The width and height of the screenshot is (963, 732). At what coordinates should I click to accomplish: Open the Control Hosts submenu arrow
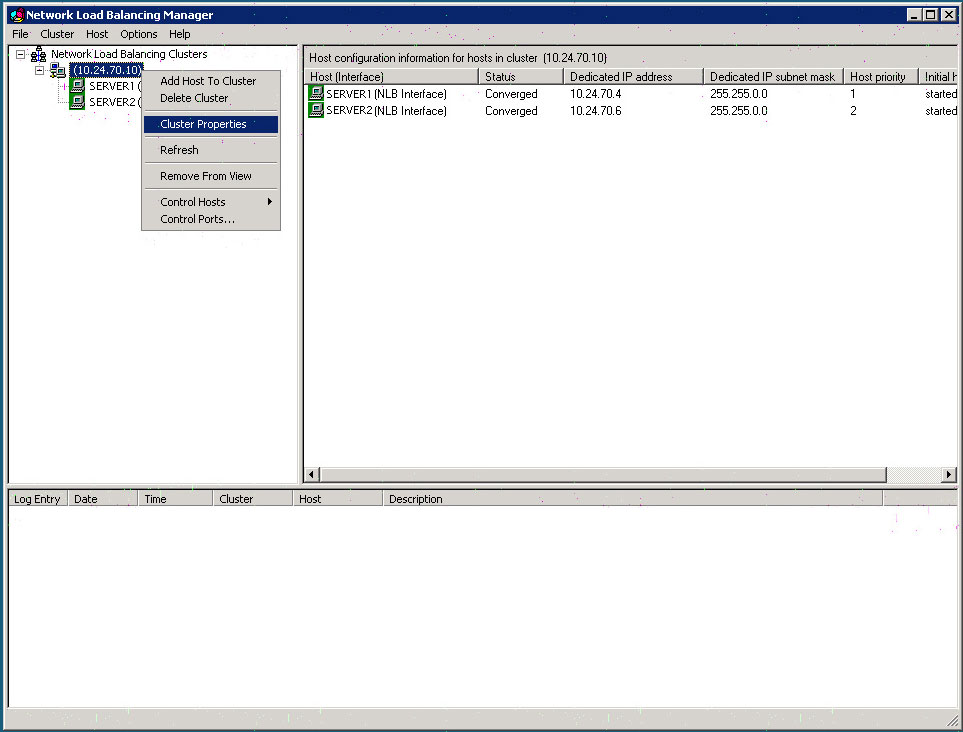click(270, 201)
